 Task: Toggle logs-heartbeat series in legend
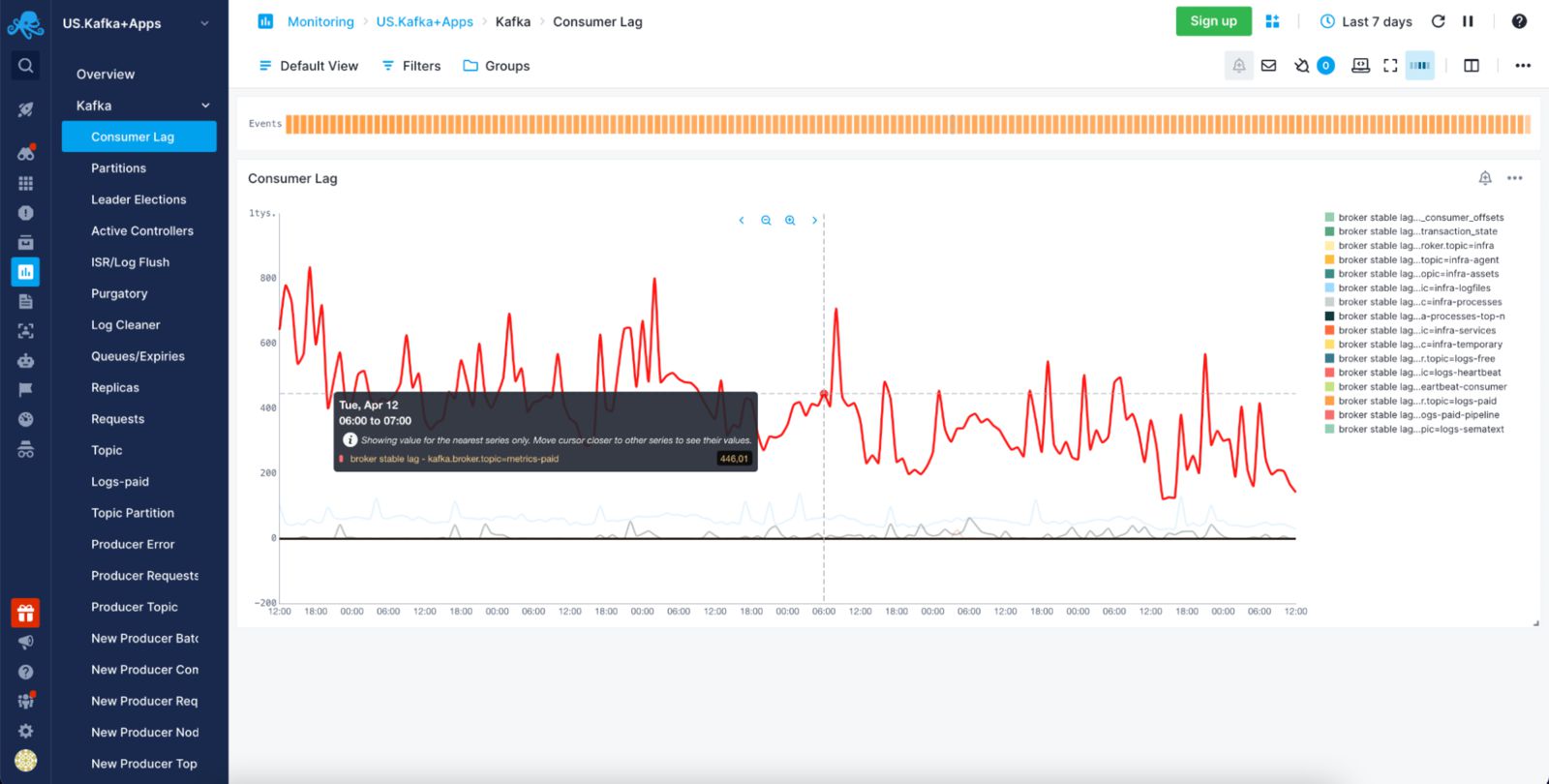[1412, 373]
